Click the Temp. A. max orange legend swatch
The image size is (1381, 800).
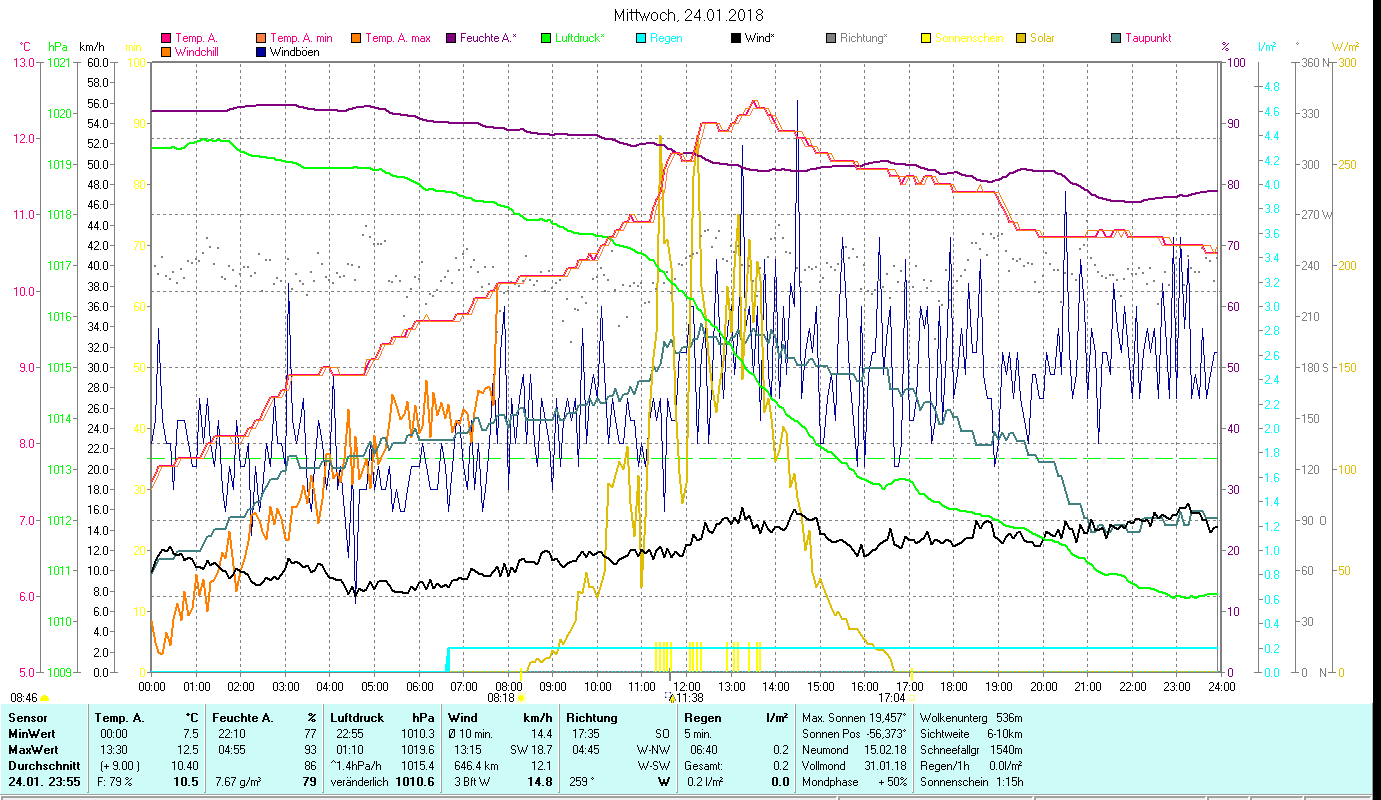(355, 39)
